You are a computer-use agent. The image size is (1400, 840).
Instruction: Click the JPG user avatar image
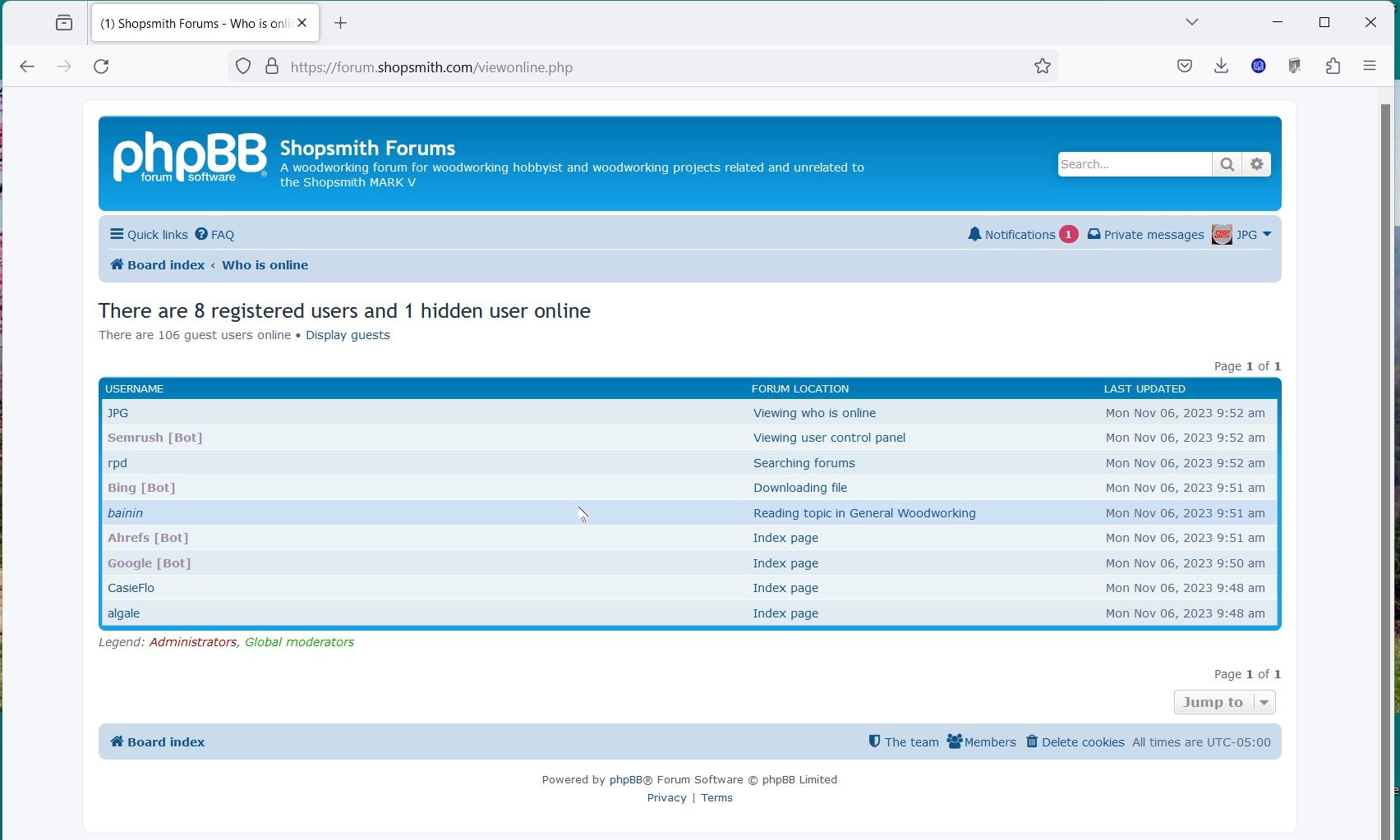click(1222, 234)
